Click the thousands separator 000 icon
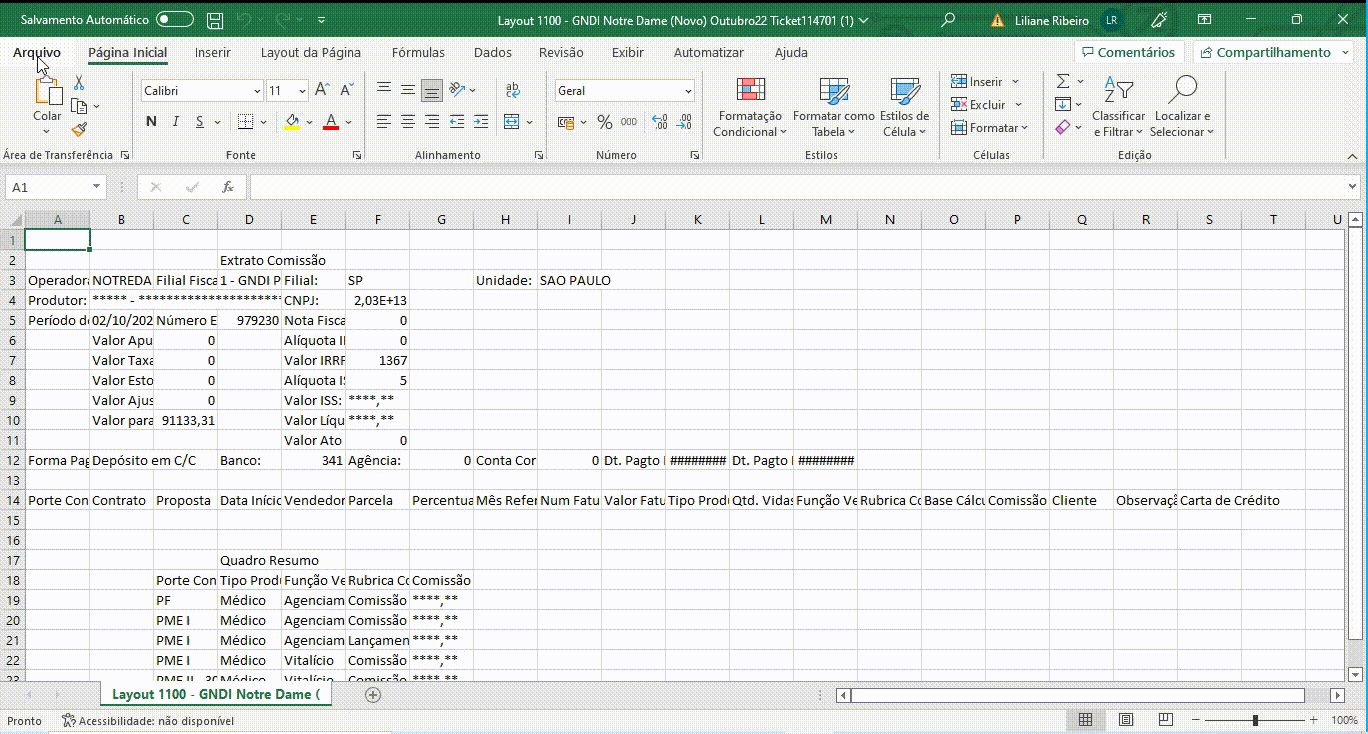The width and height of the screenshot is (1368, 734). pos(629,121)
